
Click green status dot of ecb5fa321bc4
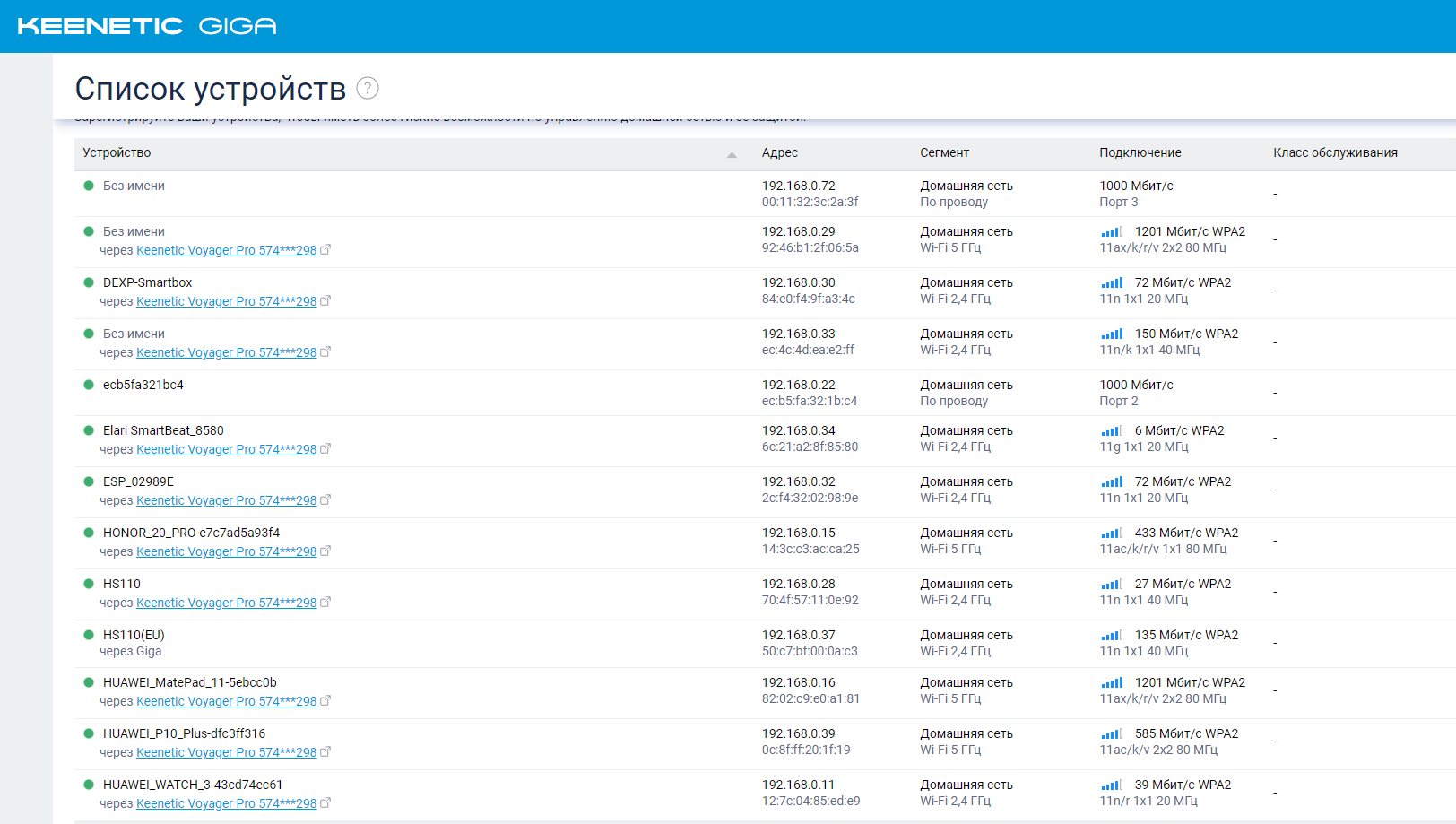89,385
